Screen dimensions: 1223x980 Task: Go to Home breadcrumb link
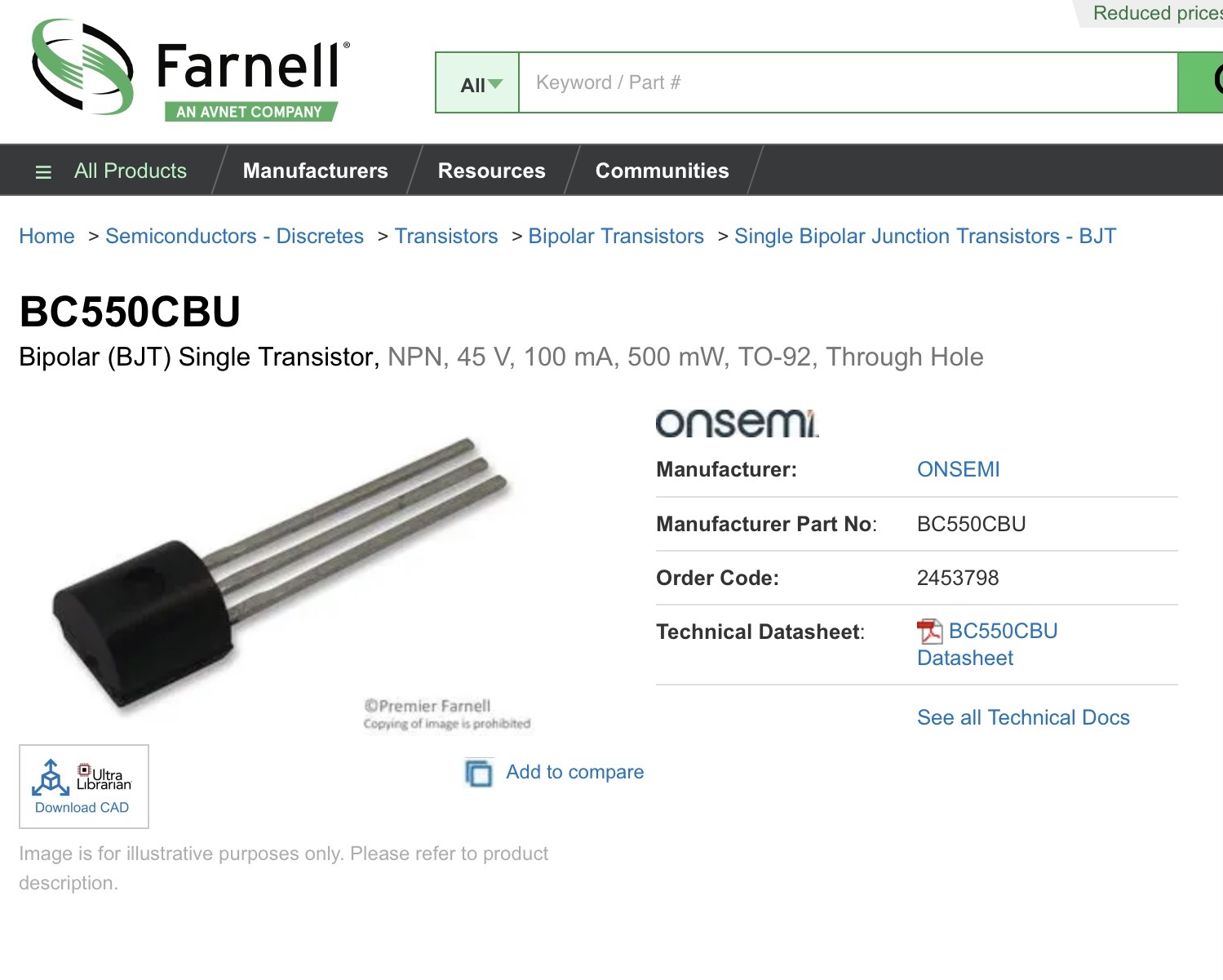(x=47, y=236)
